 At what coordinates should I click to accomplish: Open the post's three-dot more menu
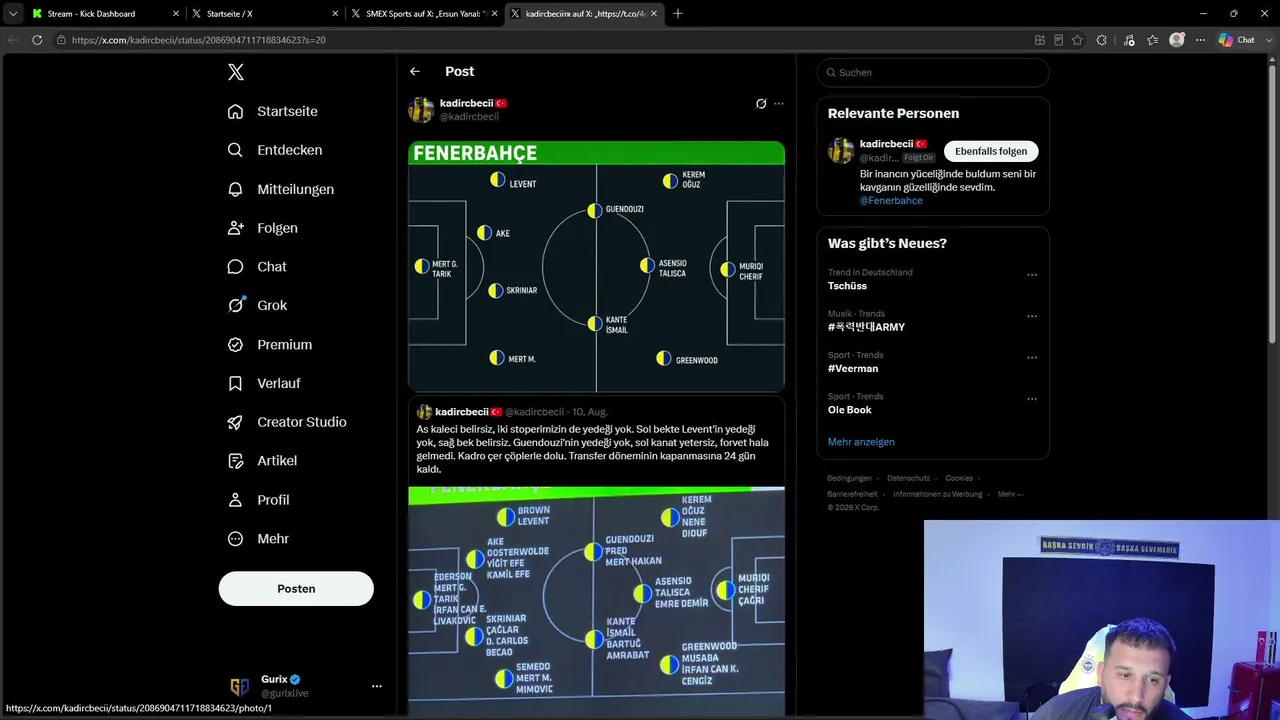[779, 104]
